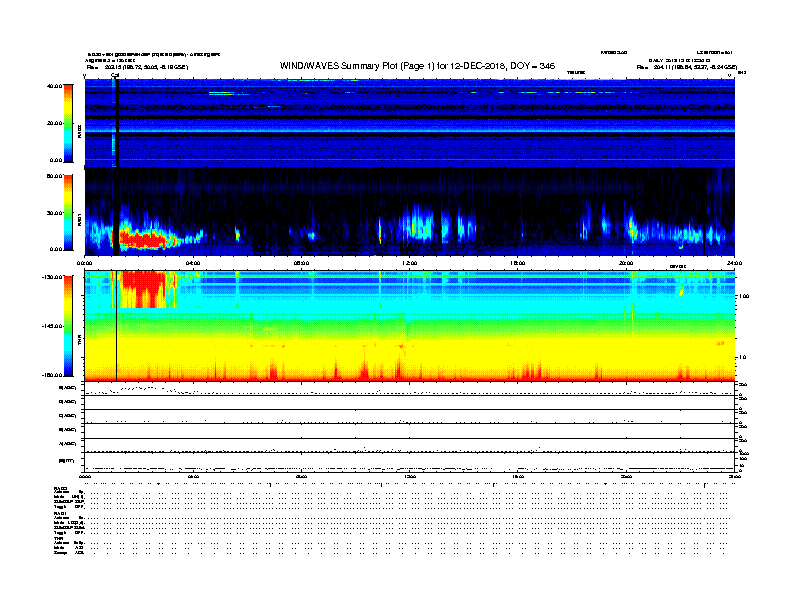Click the 08:00 tick label under the RAD1 spectrogram
The height and width of the screenshot is (612, 792).
click(x=301, y=263)
